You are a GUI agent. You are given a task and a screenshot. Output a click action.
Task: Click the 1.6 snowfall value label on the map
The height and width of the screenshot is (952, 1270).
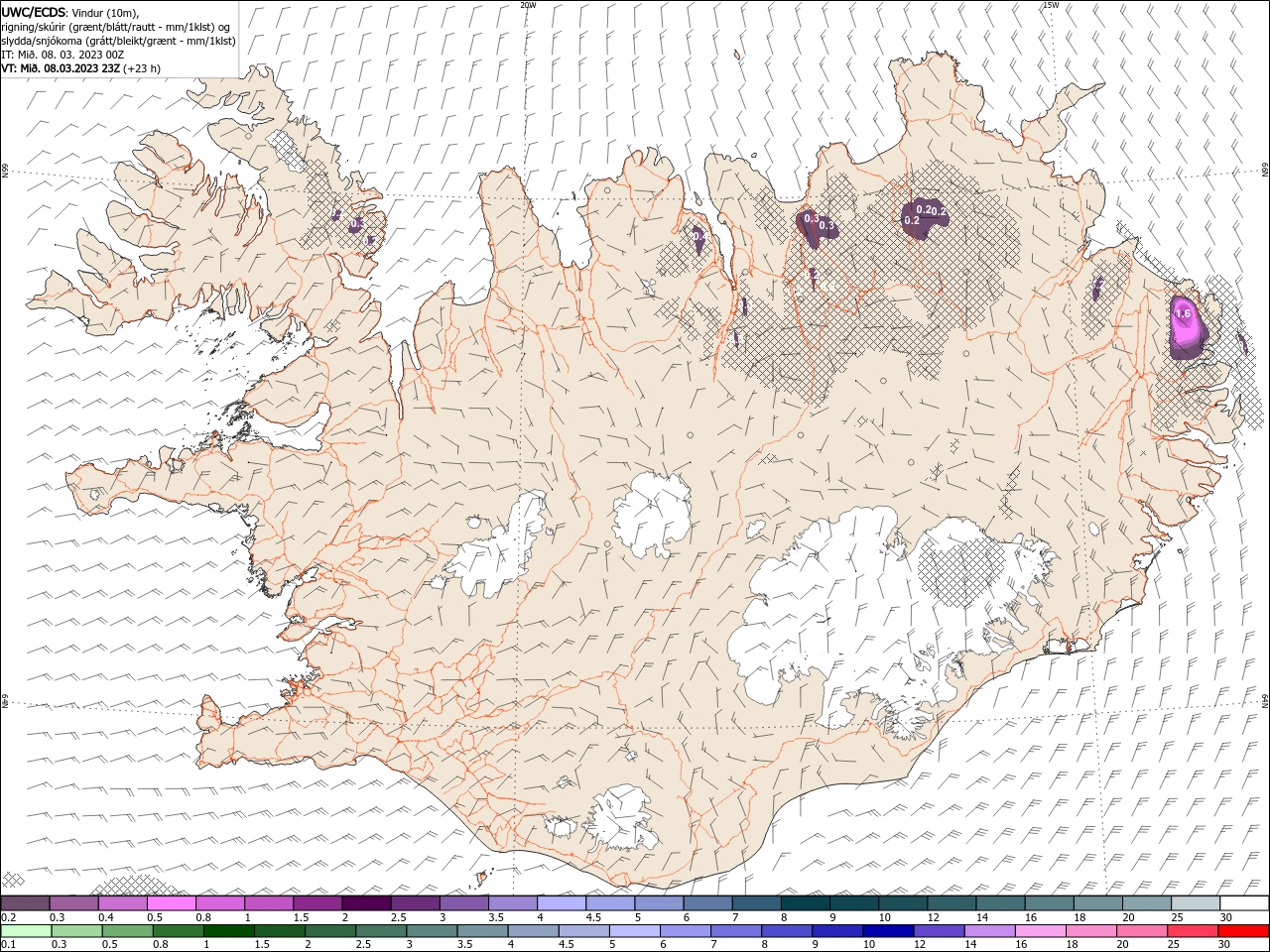pos(1182,313)
